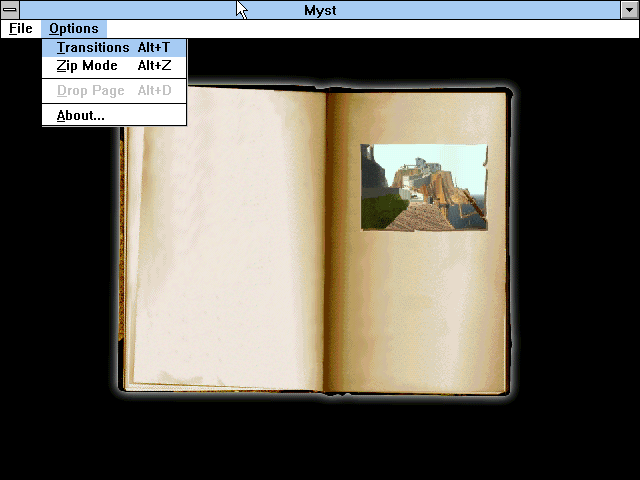Click the Alt+T shortcut label
Viewport: 640px width, 480px height.
click(x=154, y=48)
